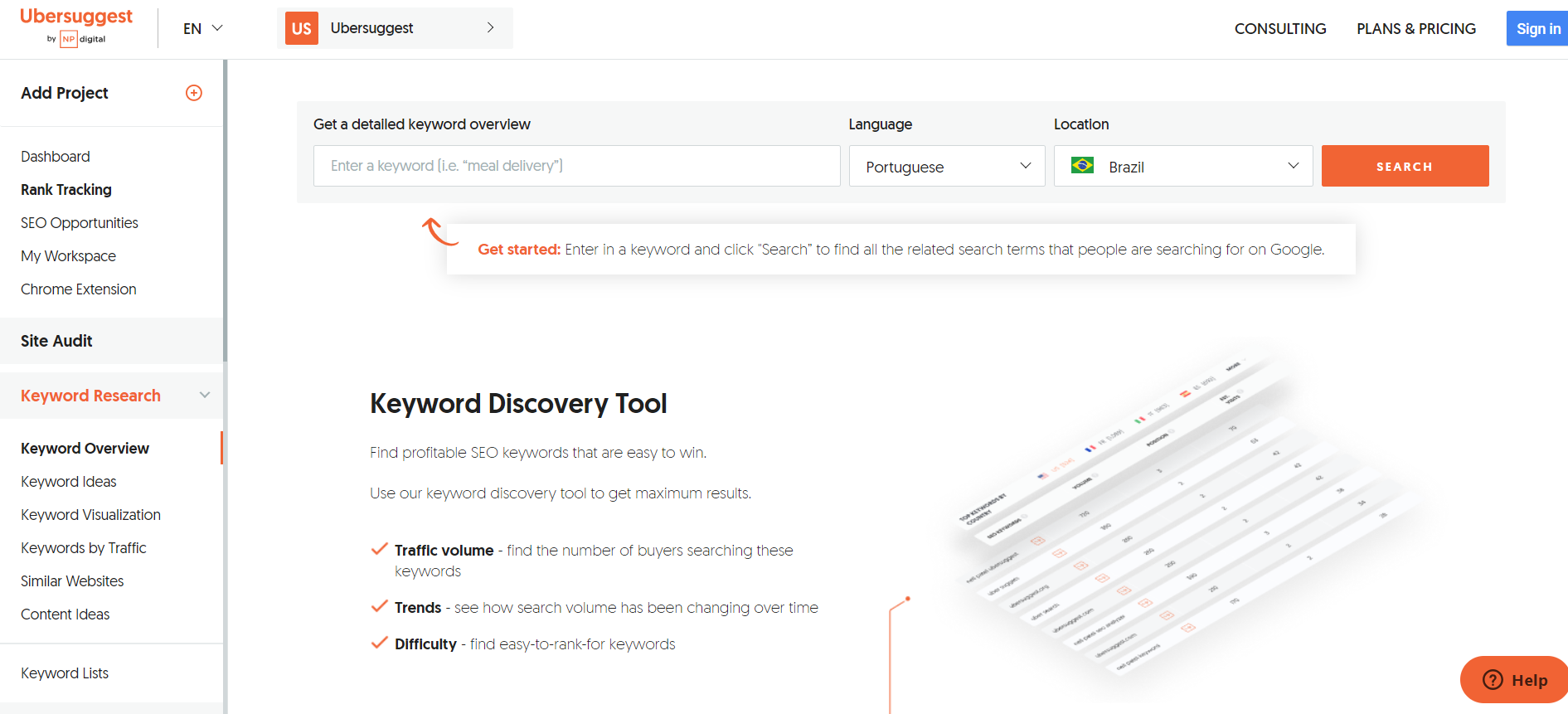Image resolution: width=1568 pixels, height=714 pixels.
Task: Click the "Difficulty" feature text
Action: [x=425, y=644]
